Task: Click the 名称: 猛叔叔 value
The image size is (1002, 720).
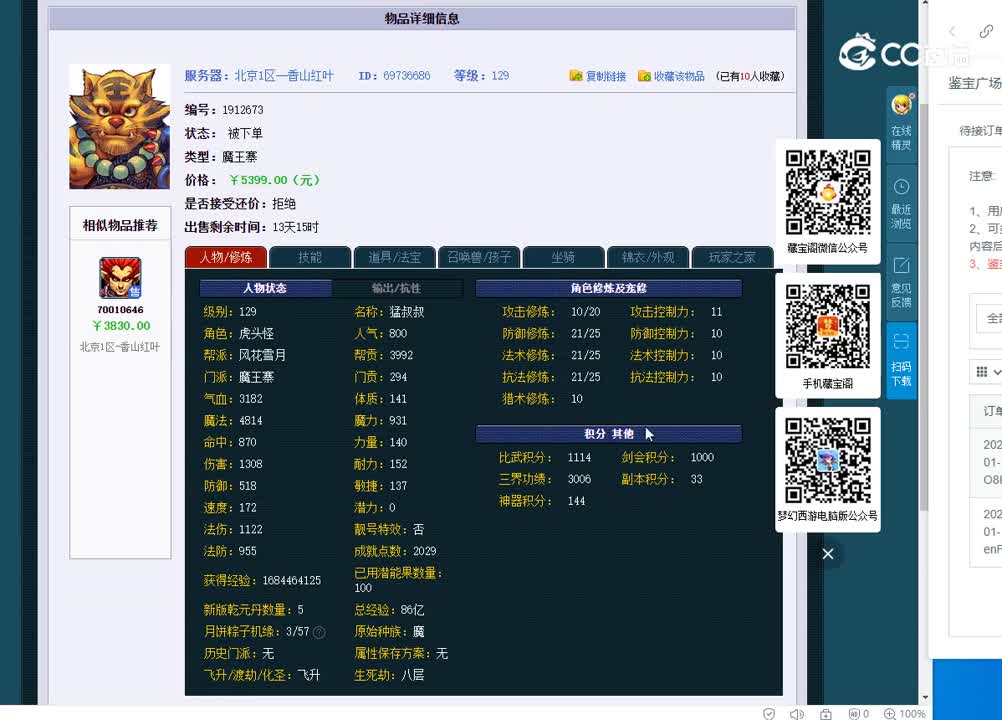Action: (x=406, y=312)
